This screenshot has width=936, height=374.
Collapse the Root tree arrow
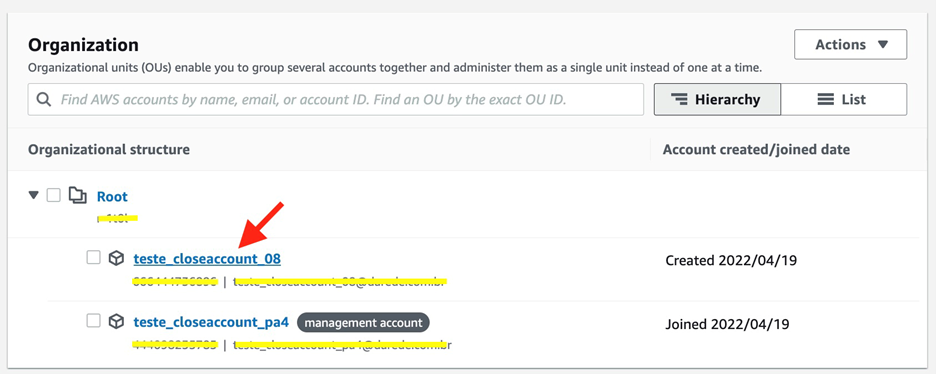(34, 195)
